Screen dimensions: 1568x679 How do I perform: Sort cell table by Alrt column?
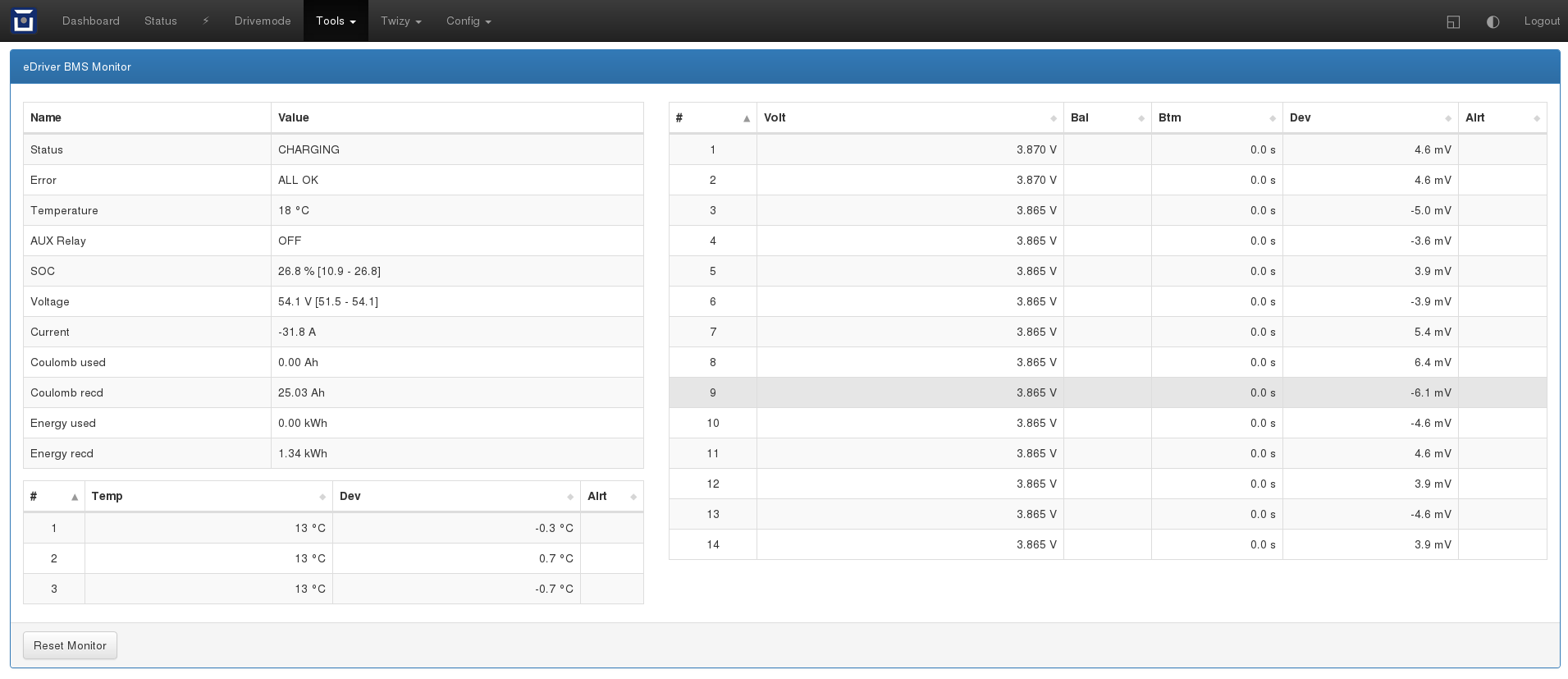tap(1502, 117)
